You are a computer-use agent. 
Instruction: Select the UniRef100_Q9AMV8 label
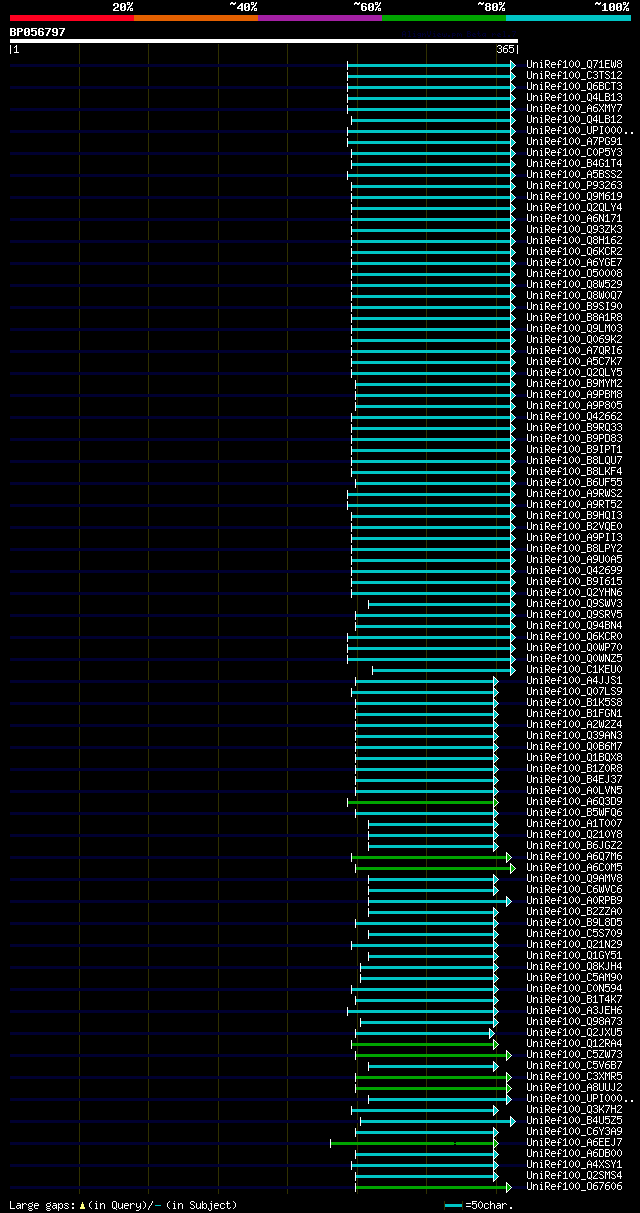(574, 878)
